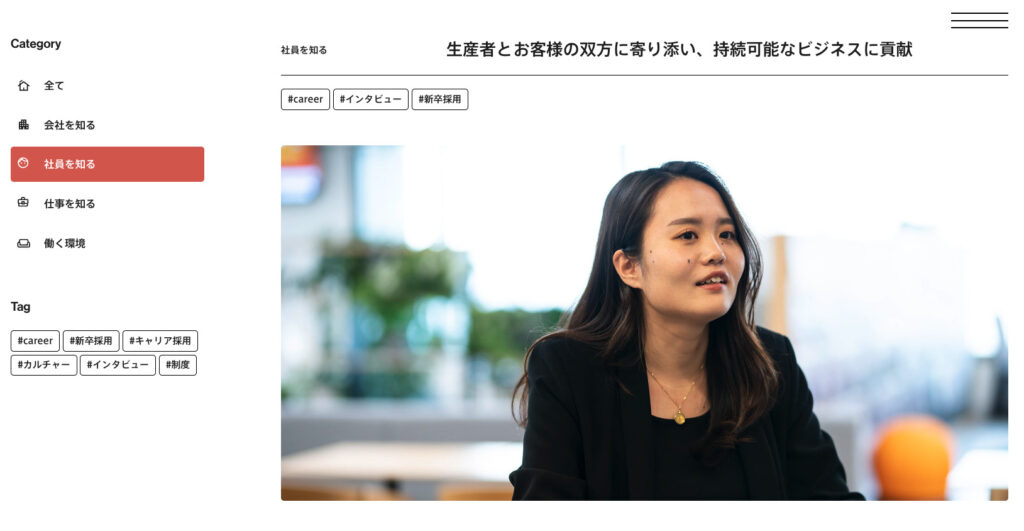Select the highlighted 社員を知る category
1024x531 pixels.
pos(107,164)
